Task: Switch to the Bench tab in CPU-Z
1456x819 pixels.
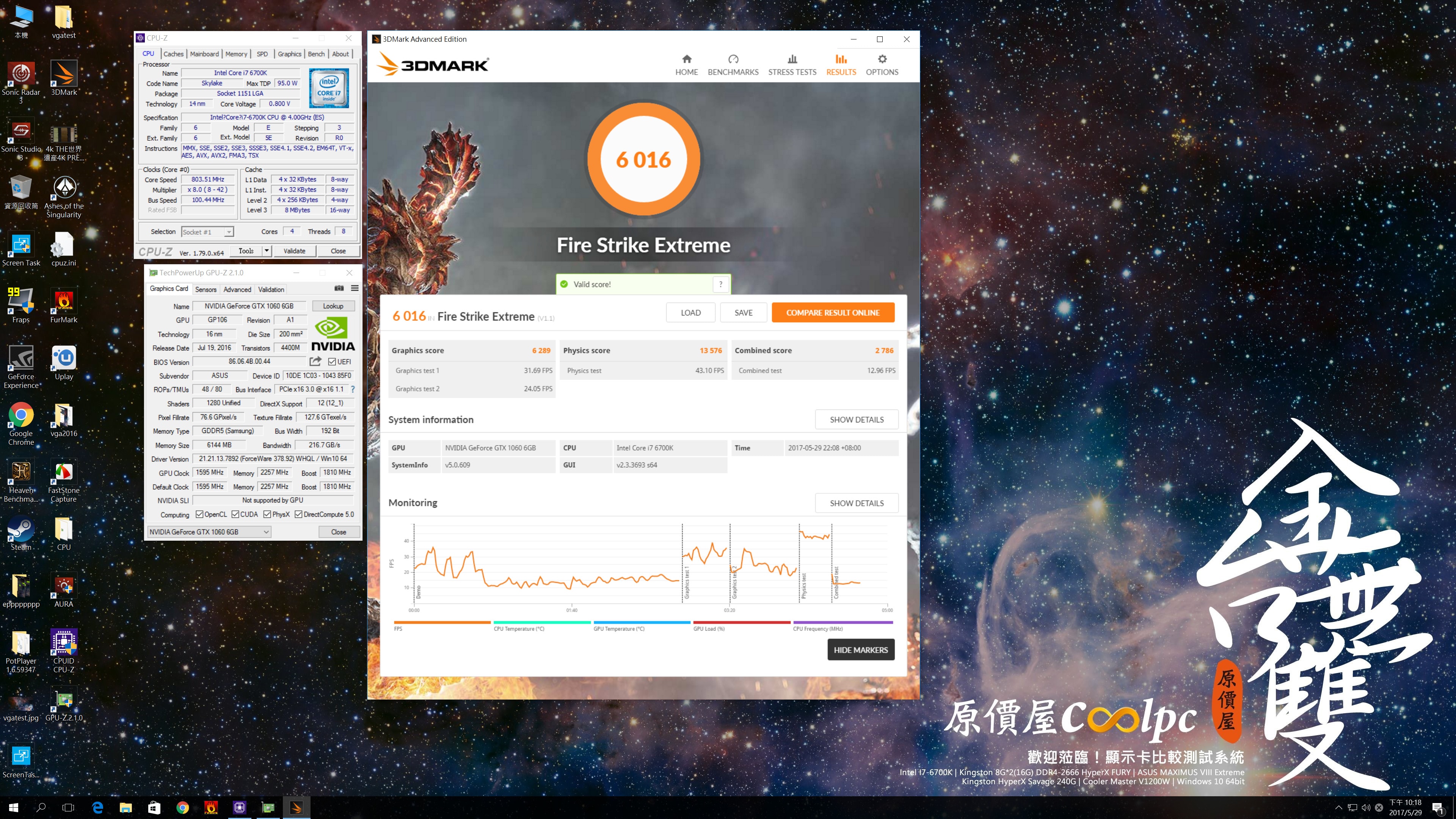Action: click(x=316, y=54)
